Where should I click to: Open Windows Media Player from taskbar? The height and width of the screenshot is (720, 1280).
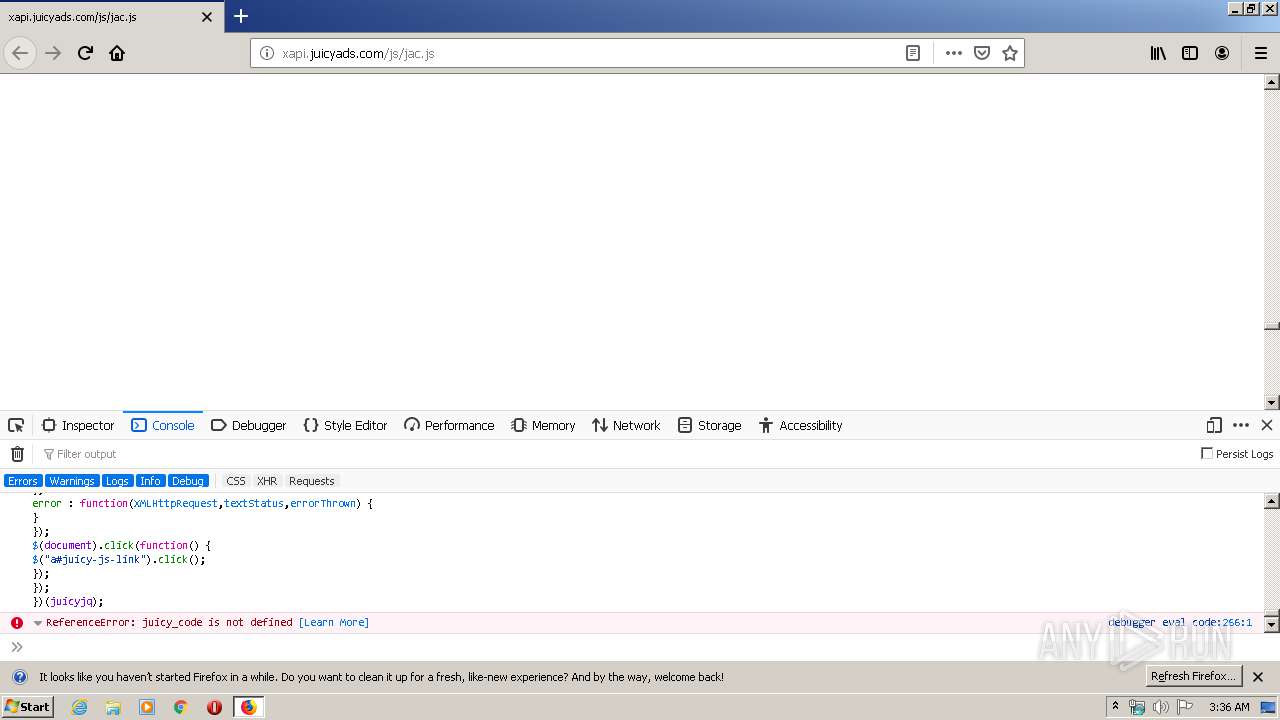point(147,707)
